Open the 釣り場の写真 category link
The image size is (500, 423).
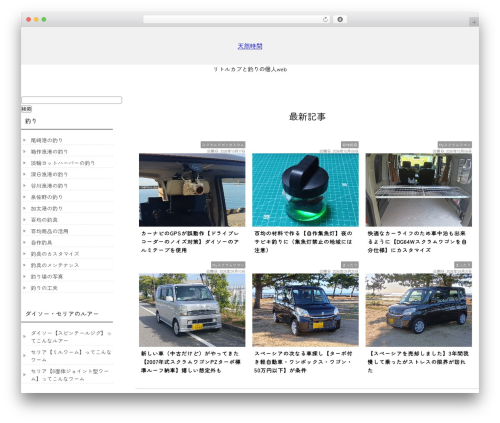click(47, 276)
